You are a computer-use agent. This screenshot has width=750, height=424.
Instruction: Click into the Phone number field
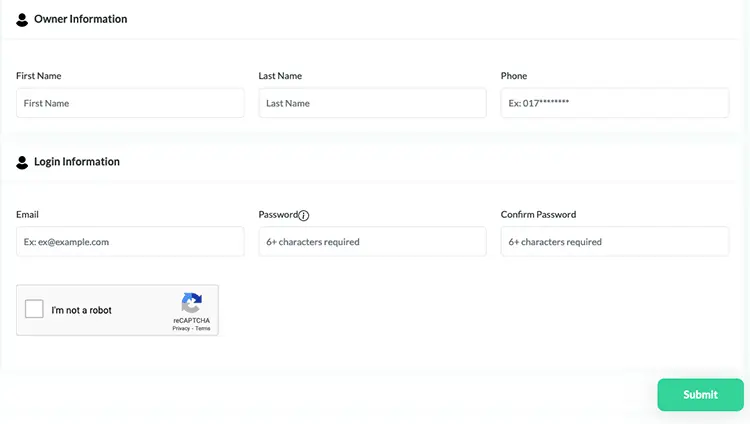(x=615, y=103)
